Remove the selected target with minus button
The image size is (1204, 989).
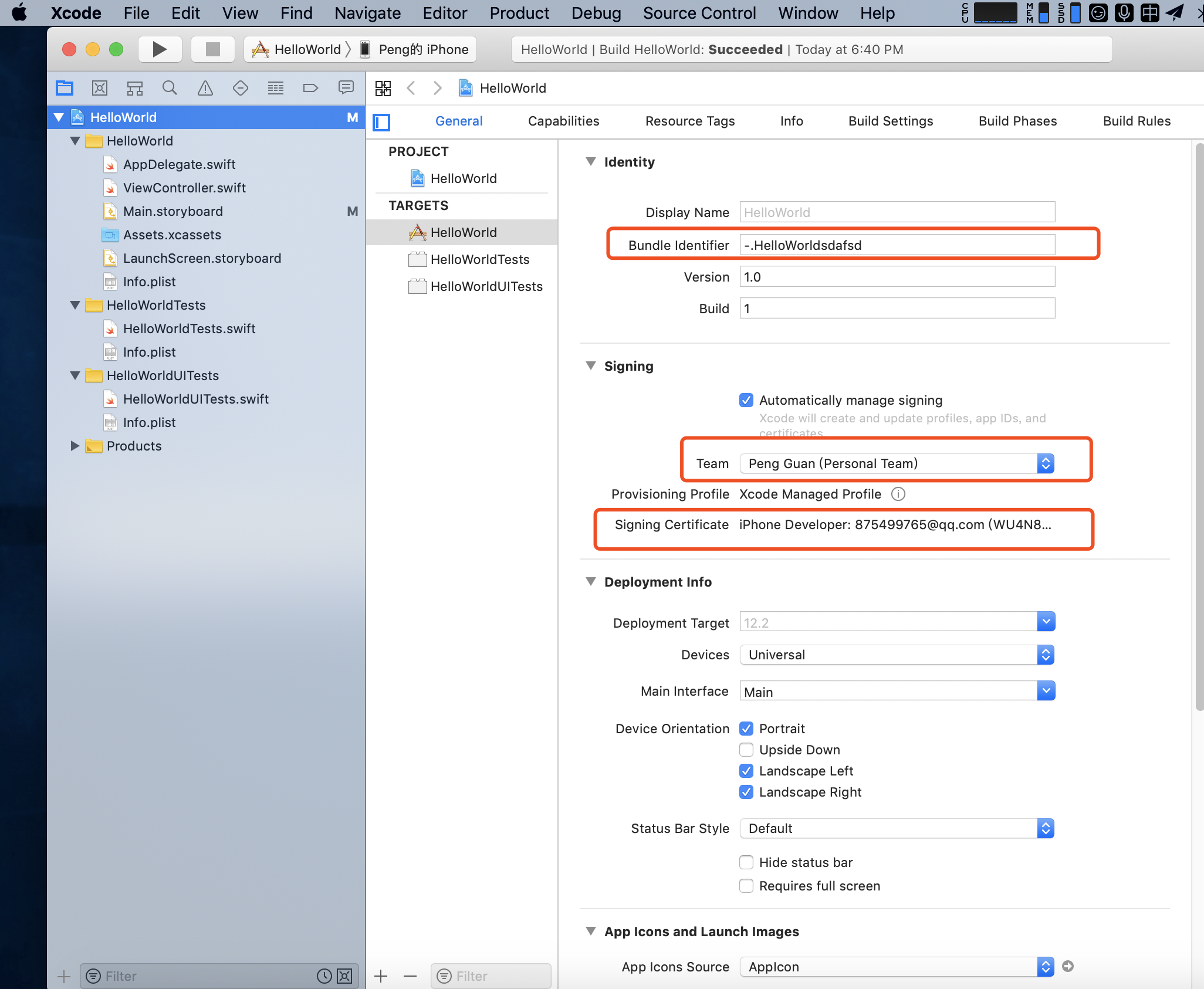(410, 976)
